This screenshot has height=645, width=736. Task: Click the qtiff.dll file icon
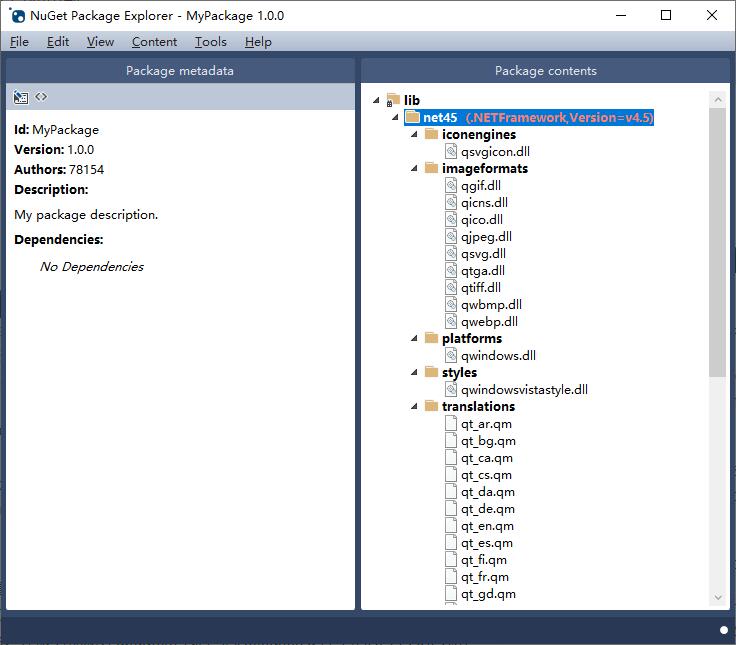click(x=451, y=287)
